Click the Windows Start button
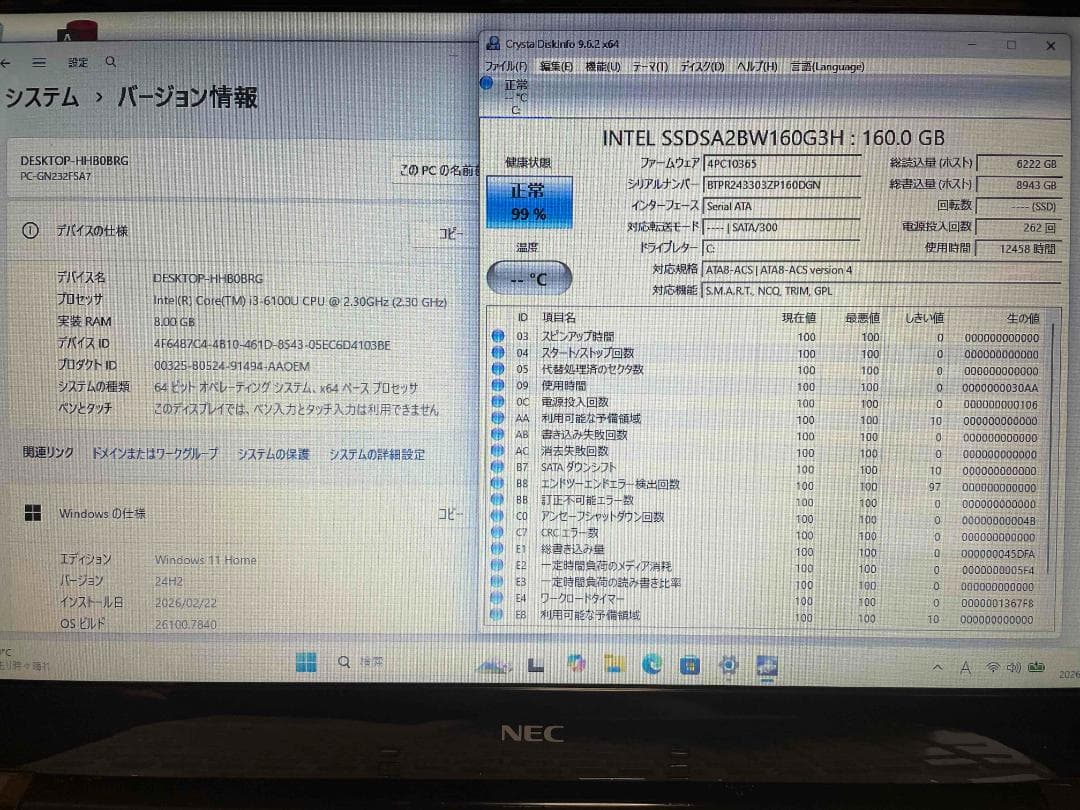The width and height of the screenshot is (1080, 810). 307,661
